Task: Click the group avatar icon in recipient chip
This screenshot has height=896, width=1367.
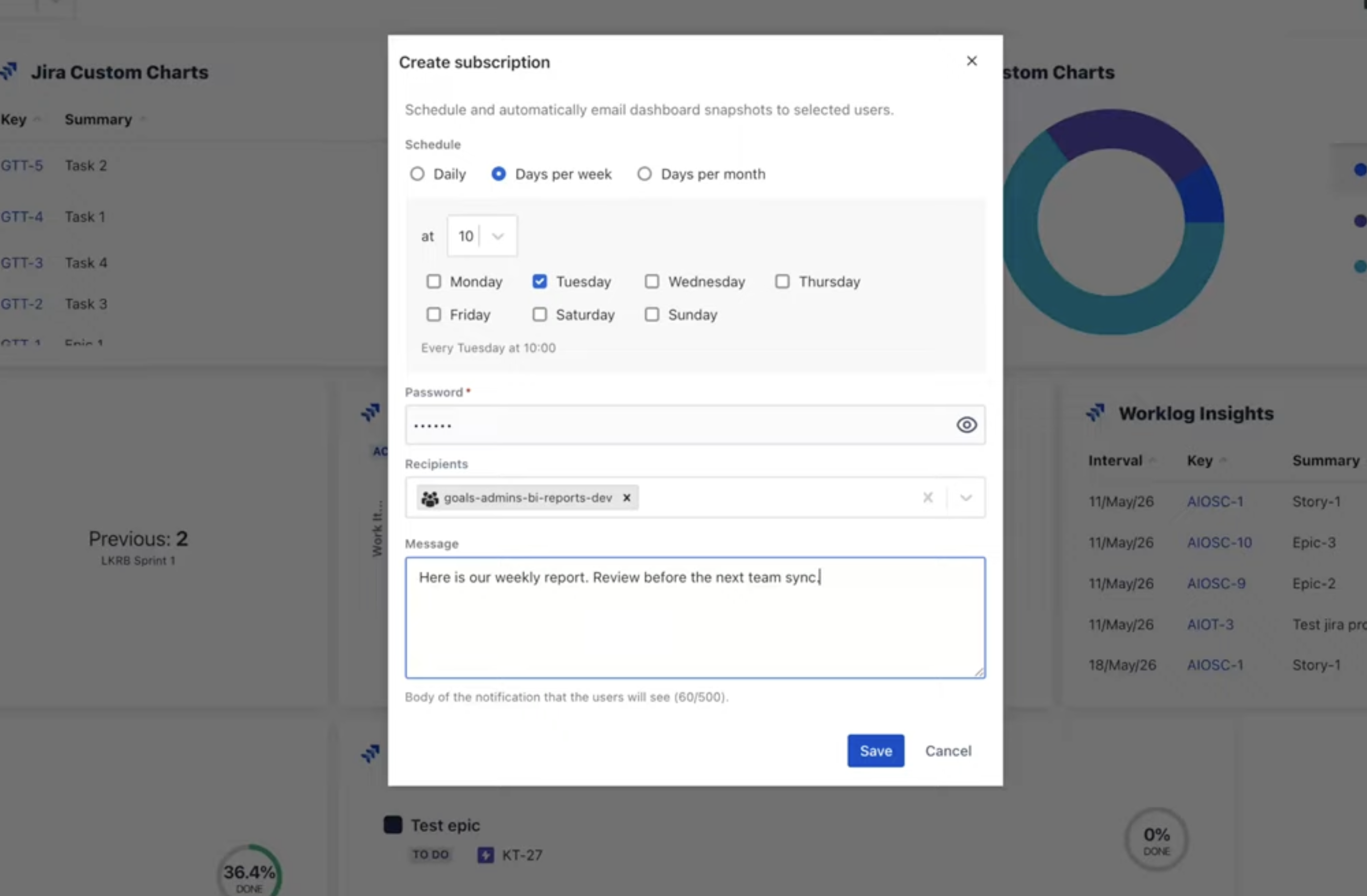Action: click(x=430, y=498)
